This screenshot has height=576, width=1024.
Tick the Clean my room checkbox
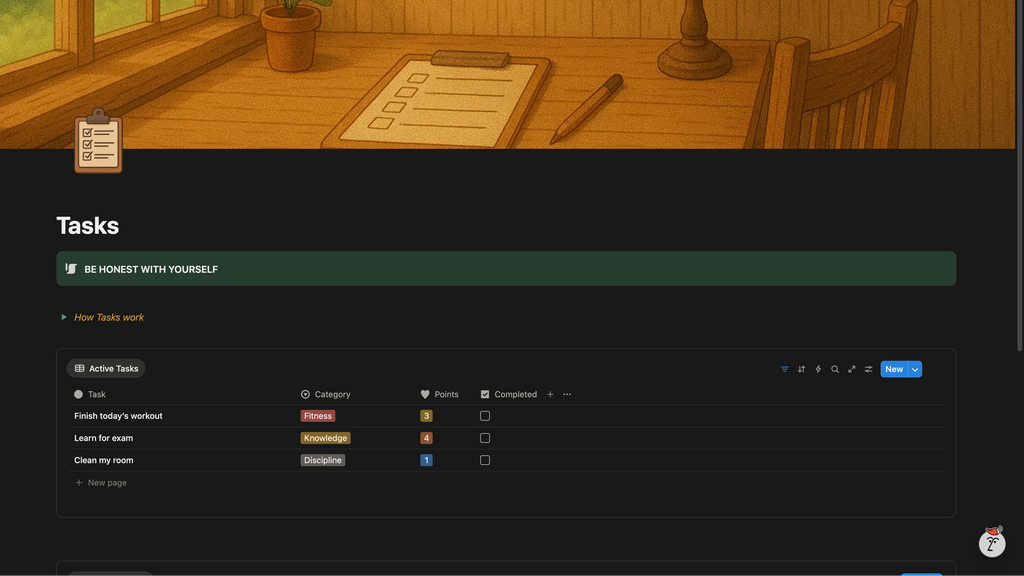[x=485, y=460]
